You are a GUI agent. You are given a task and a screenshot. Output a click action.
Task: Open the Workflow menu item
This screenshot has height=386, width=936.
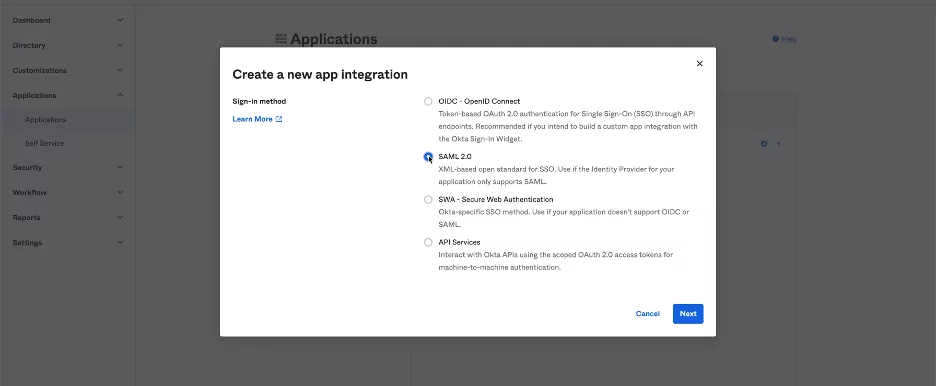tap(29, 193)
